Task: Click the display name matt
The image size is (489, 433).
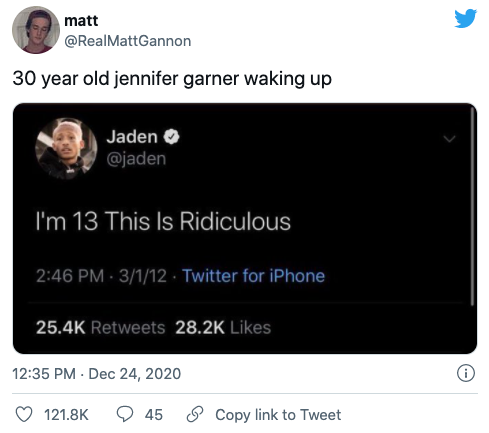Action: [81, 21]
